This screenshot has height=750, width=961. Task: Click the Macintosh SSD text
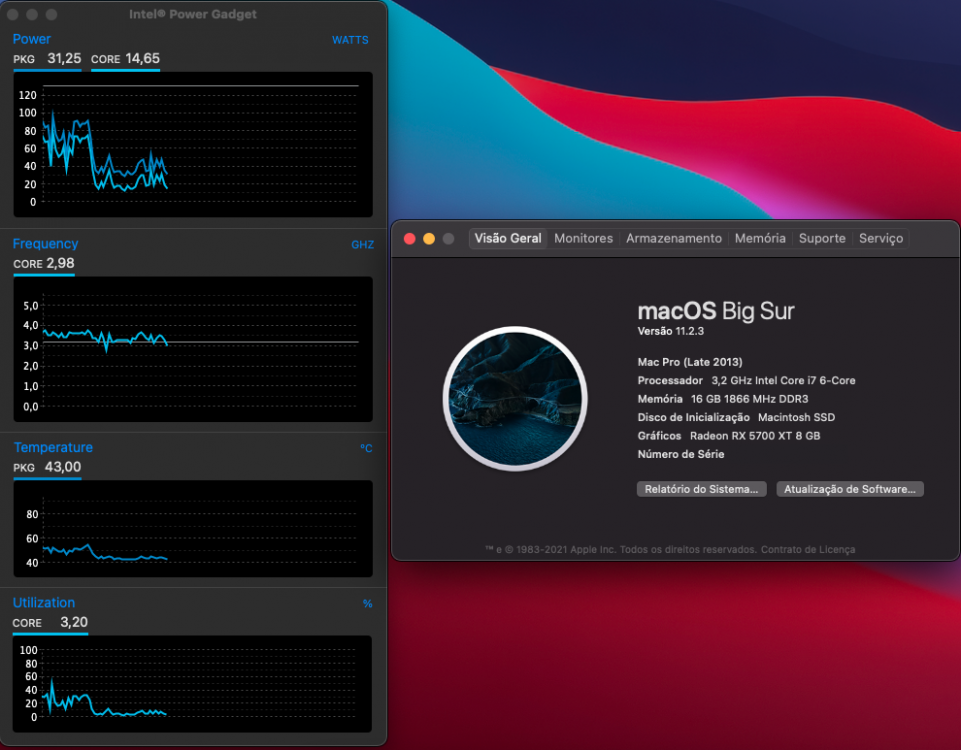tap(796, 417)
